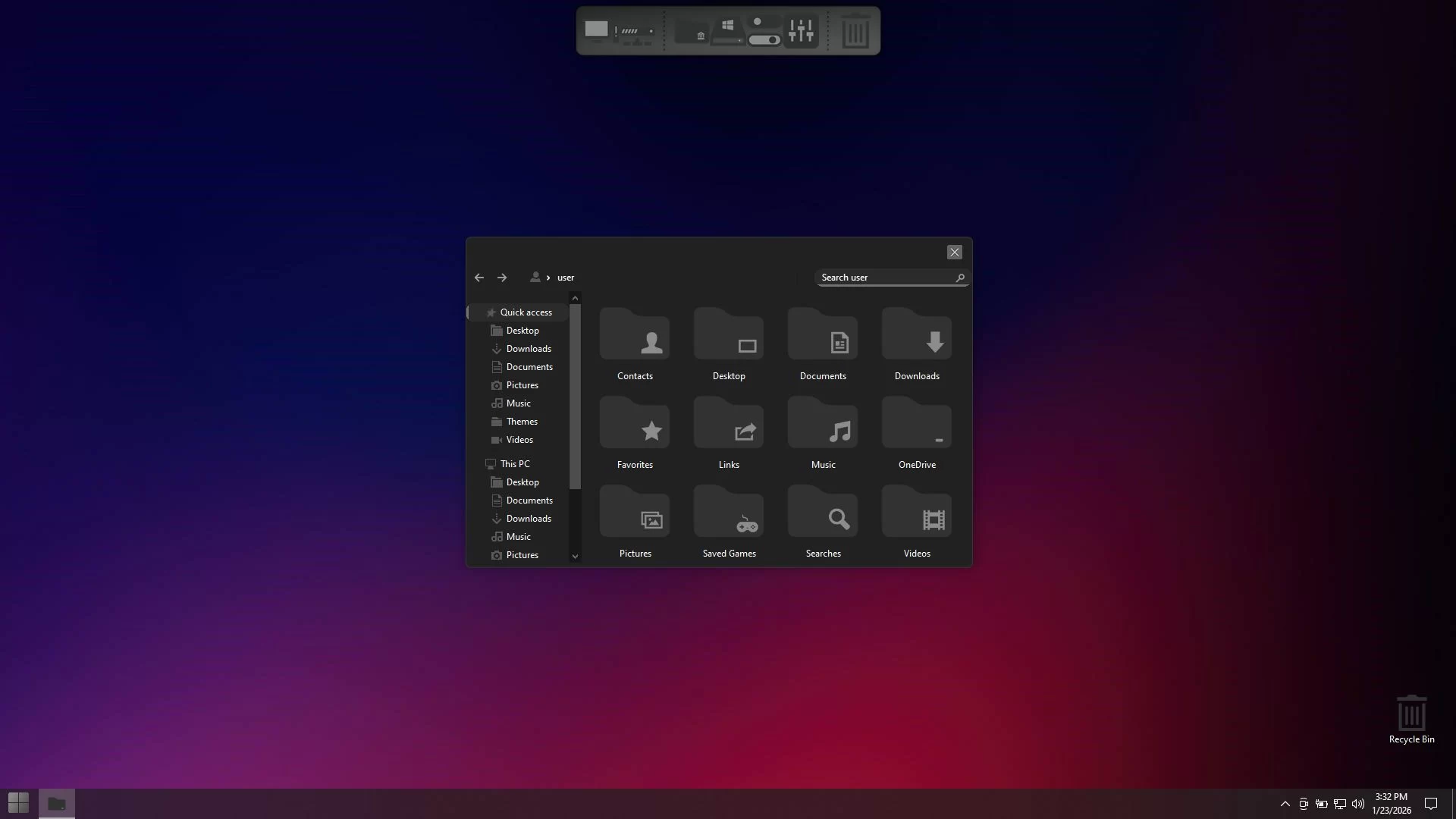Open the This PC monitor dock icon
Image resolution: width=1456 pixels, height=819 pixels.
[596, 30]
